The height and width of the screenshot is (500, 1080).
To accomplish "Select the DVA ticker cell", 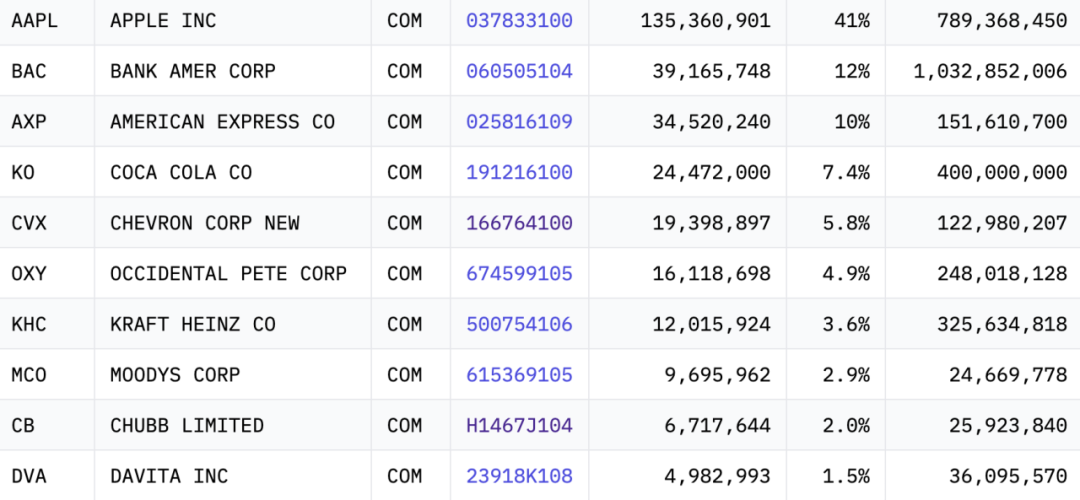I will pos(47,477).
